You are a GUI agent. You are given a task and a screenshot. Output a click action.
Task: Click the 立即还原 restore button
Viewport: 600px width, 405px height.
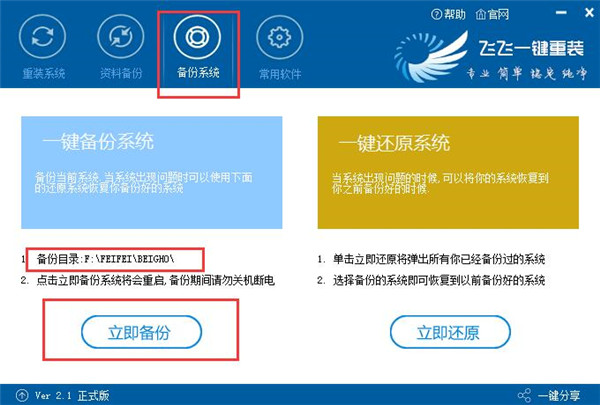click(450, 332)
